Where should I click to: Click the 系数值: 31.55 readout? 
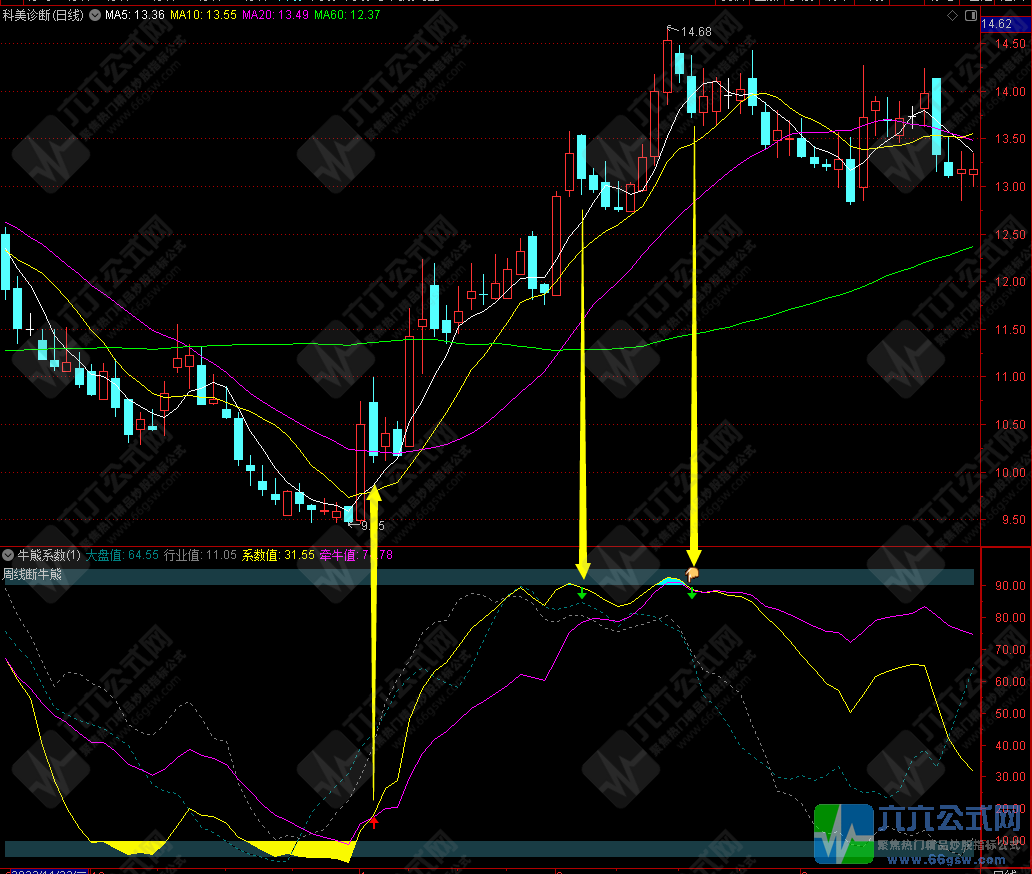(278, 555)
